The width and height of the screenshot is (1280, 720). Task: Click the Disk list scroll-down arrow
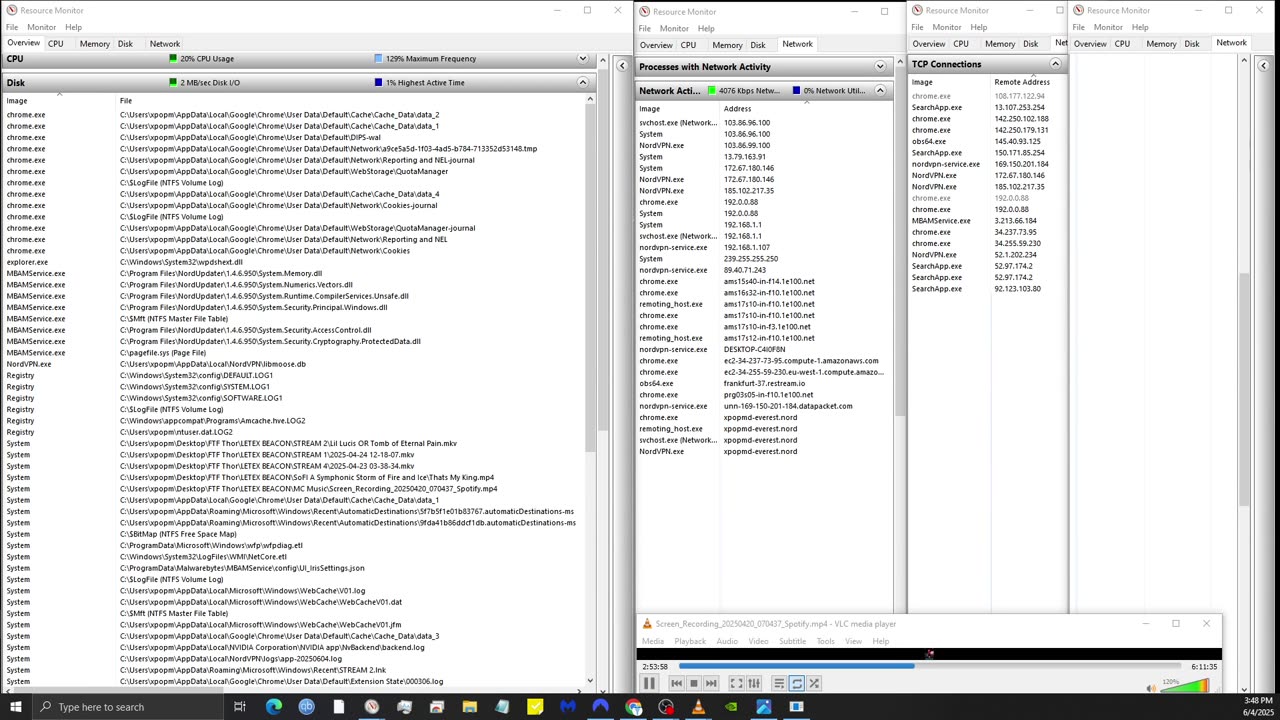(590, 681)
